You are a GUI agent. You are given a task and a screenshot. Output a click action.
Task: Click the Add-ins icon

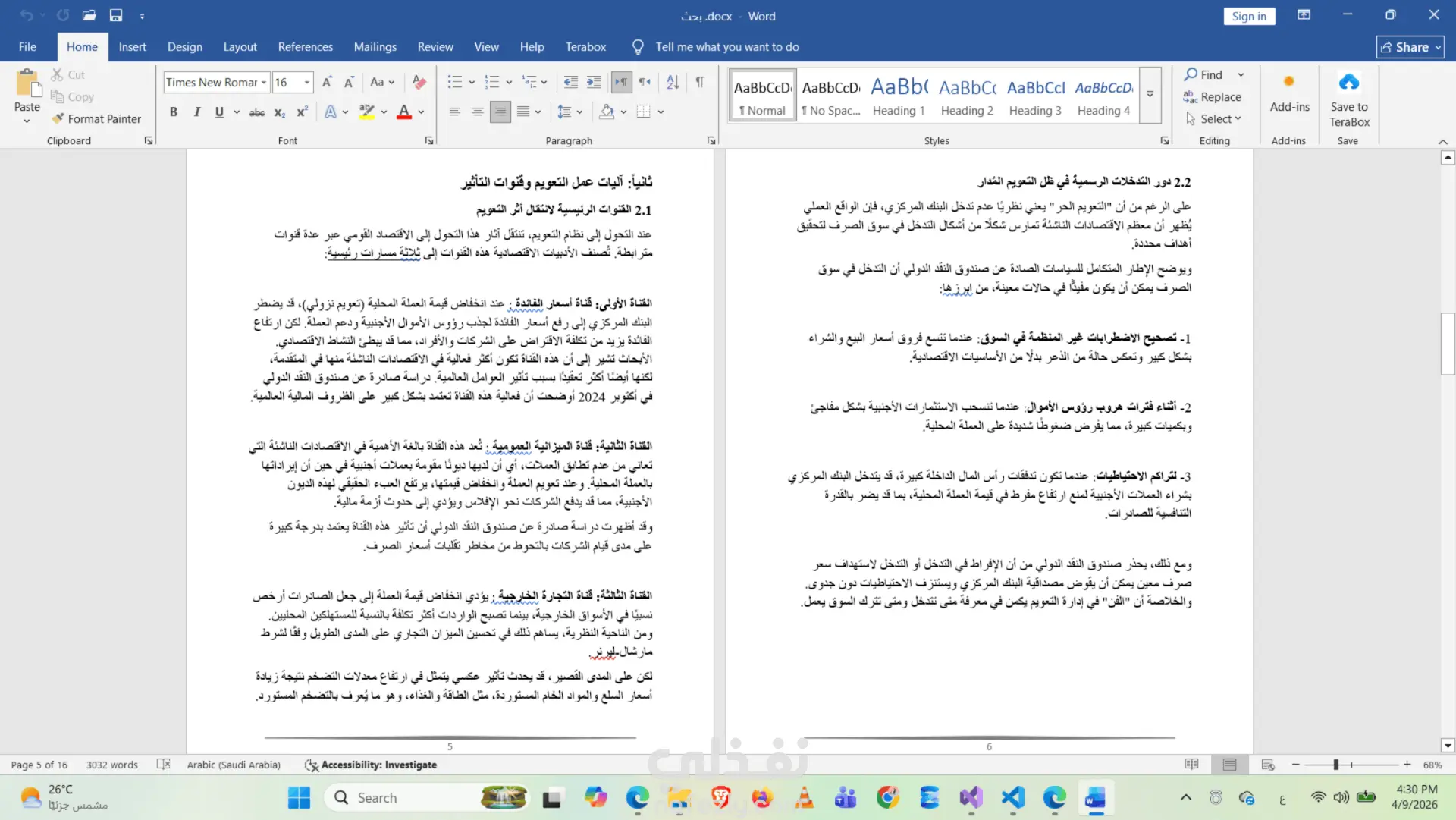(1289, 81)
